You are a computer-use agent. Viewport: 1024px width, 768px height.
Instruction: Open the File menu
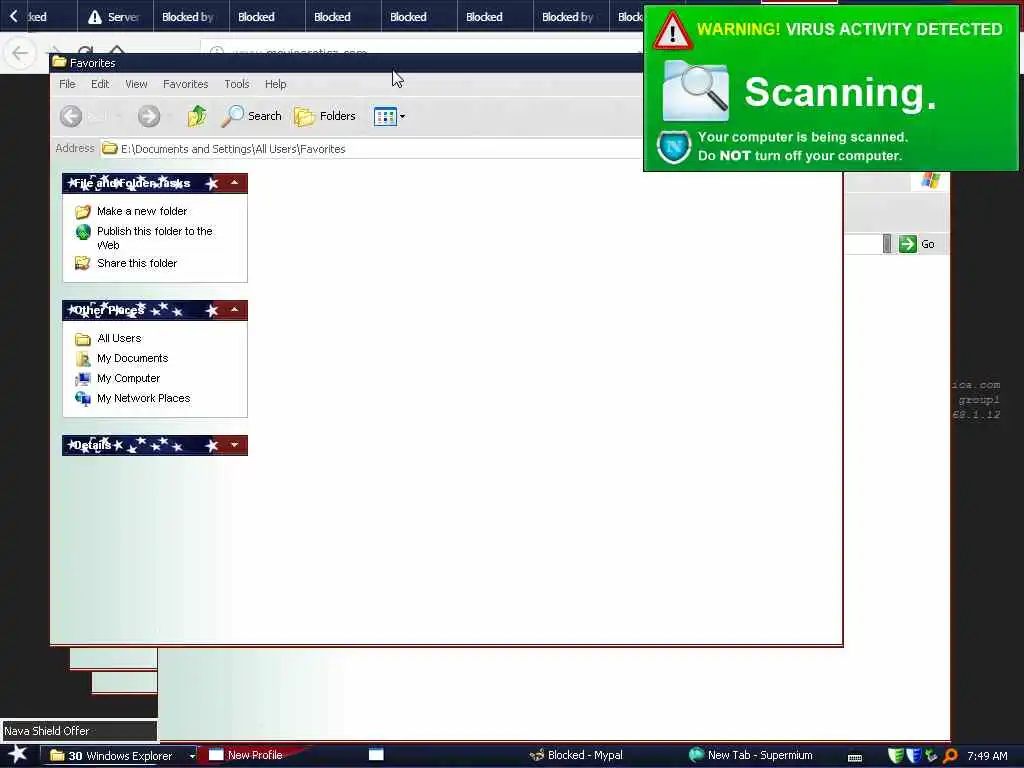pyautogui.click(x=67, y=84)
